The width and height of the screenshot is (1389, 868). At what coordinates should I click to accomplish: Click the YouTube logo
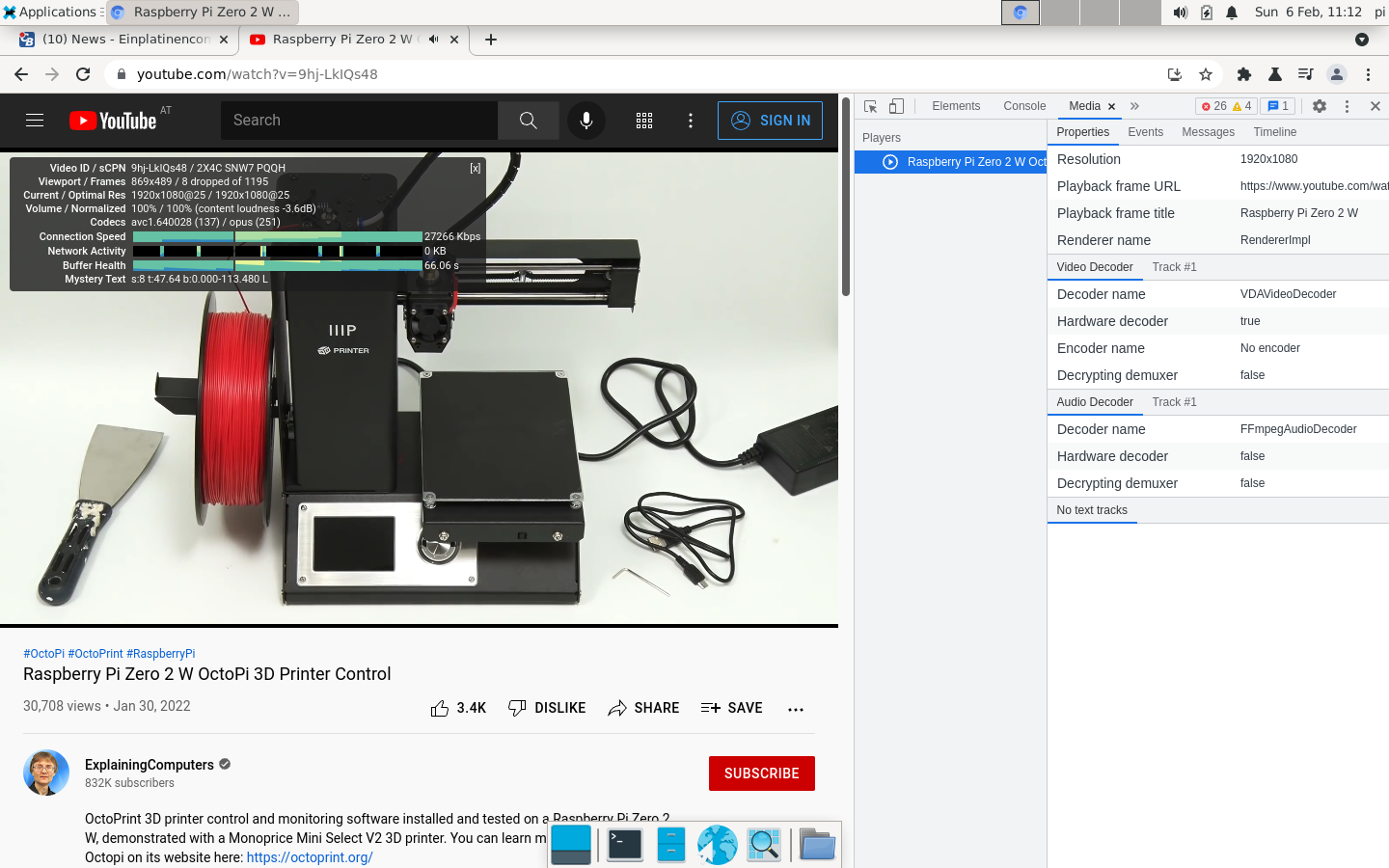pyautogui.click(x=113, y=121)
